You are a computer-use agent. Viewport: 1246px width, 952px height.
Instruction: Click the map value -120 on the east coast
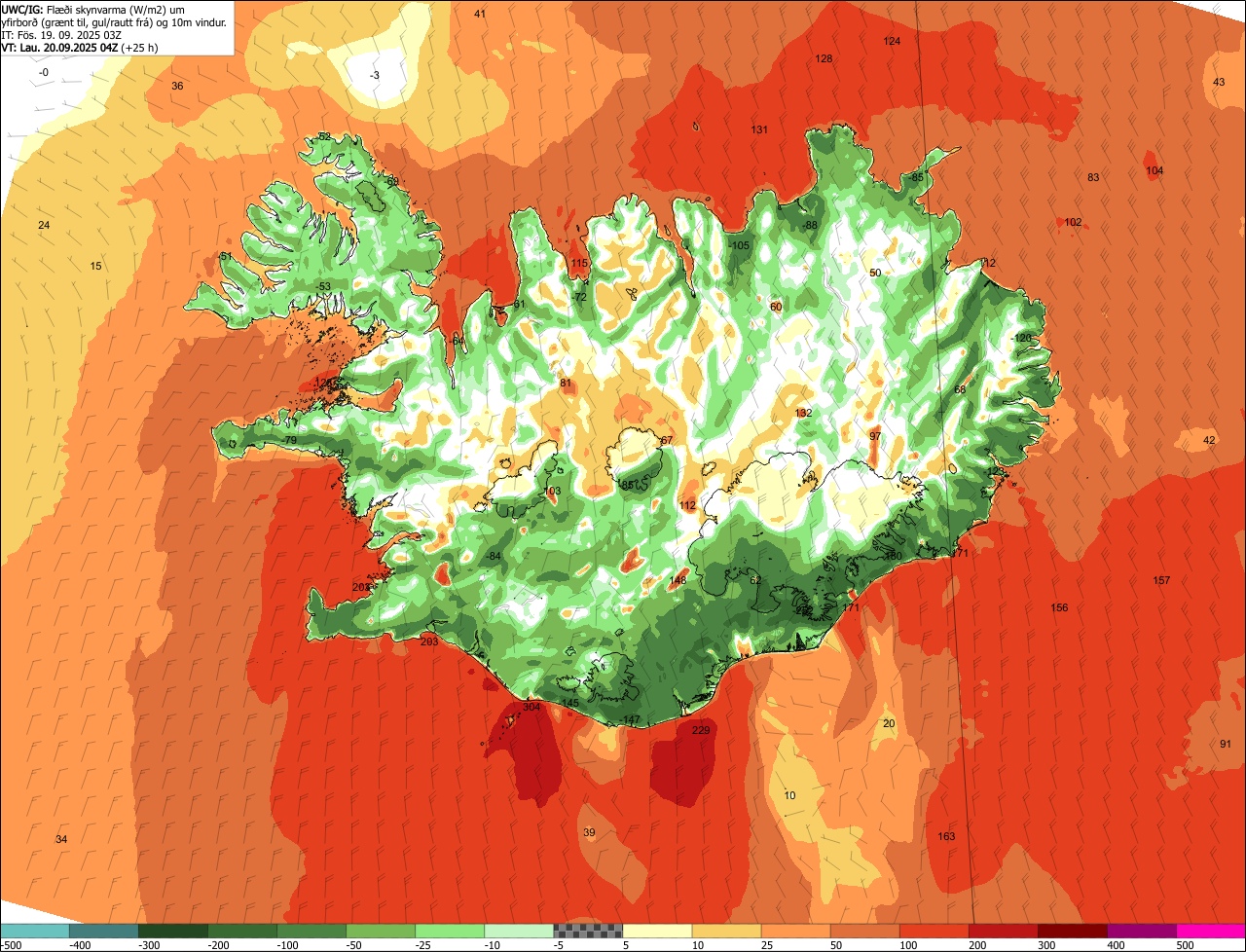[1021, 338]
